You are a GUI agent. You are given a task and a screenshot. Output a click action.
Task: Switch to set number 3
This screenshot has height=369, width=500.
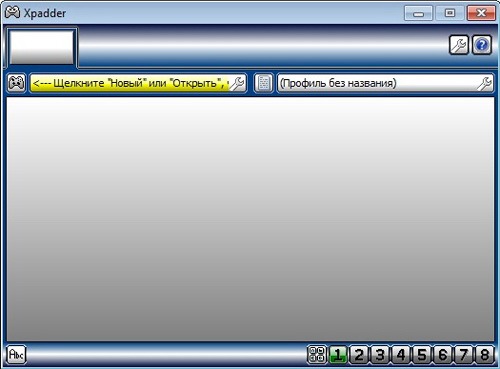pos(380,354)
